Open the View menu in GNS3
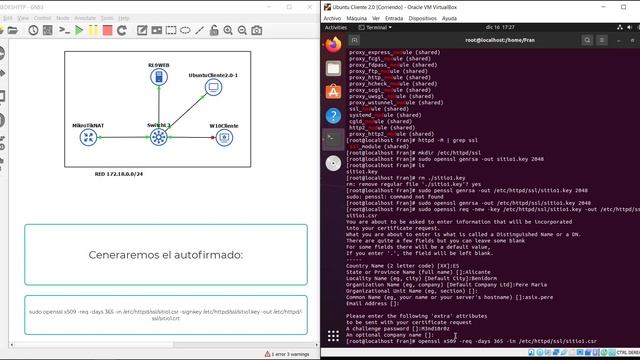The height and width of the screenshot is (360, 640). (23, 18)
